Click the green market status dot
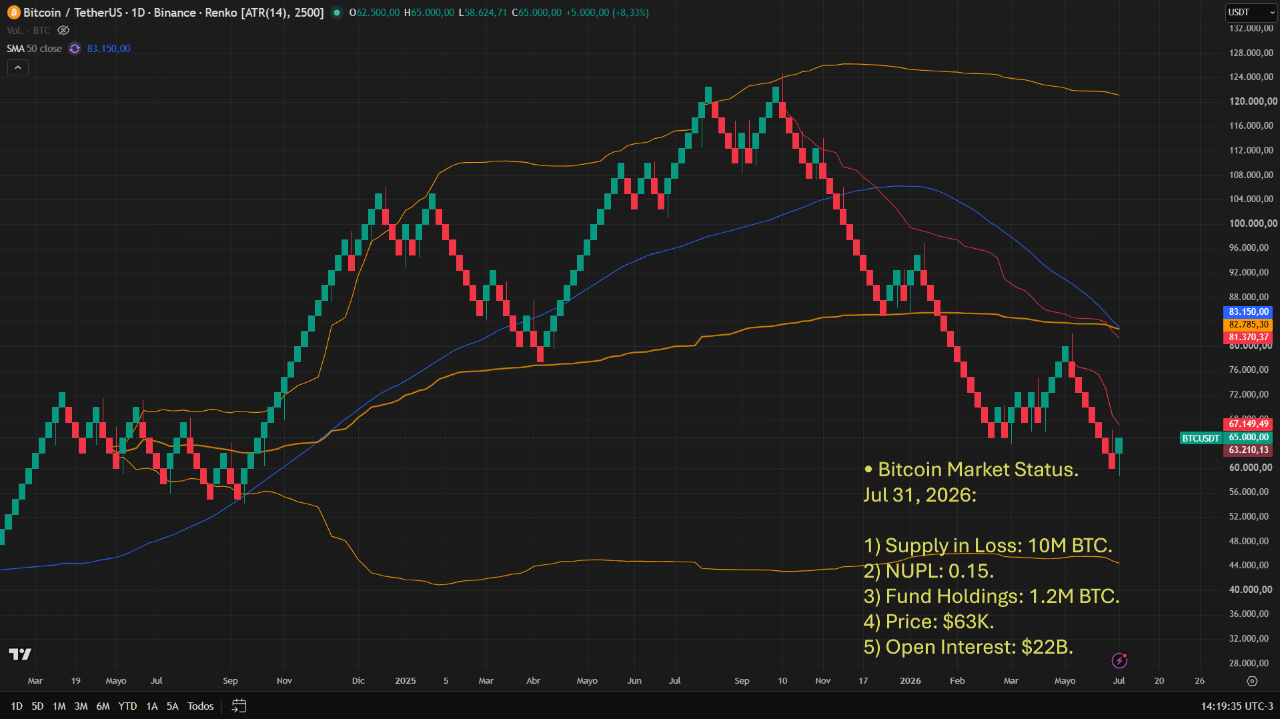This screenshot has height=719, width=1280. 336,12
